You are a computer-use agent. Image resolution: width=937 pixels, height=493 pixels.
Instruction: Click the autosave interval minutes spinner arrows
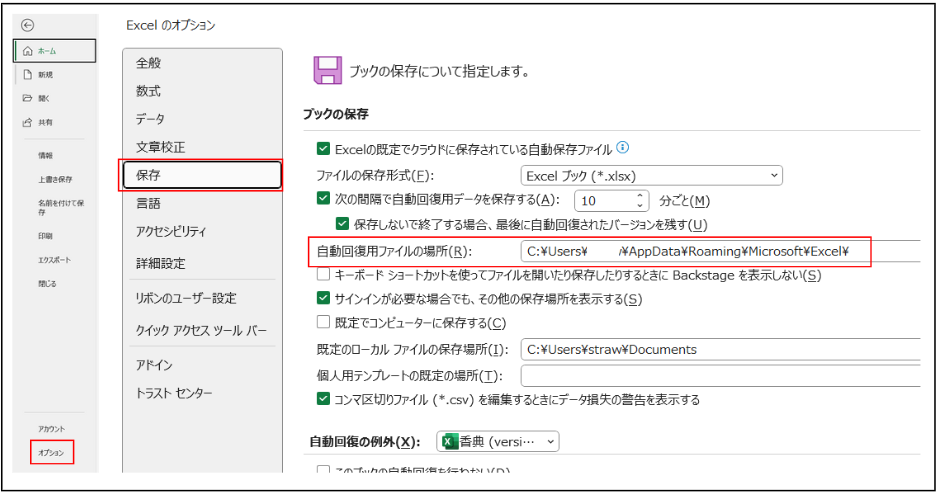point(641,200)
